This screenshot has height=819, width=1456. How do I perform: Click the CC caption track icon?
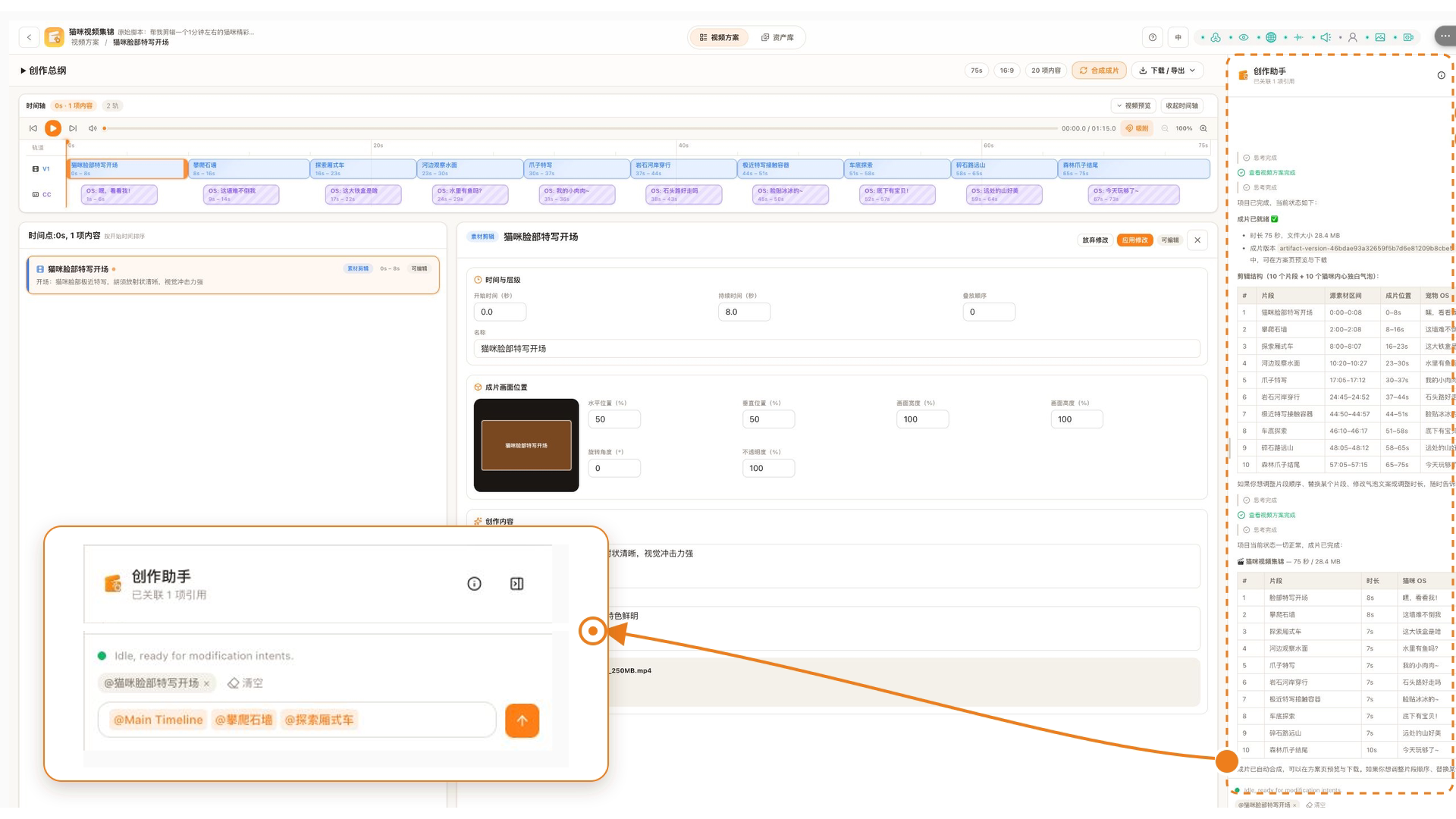[x=36, y=194]
